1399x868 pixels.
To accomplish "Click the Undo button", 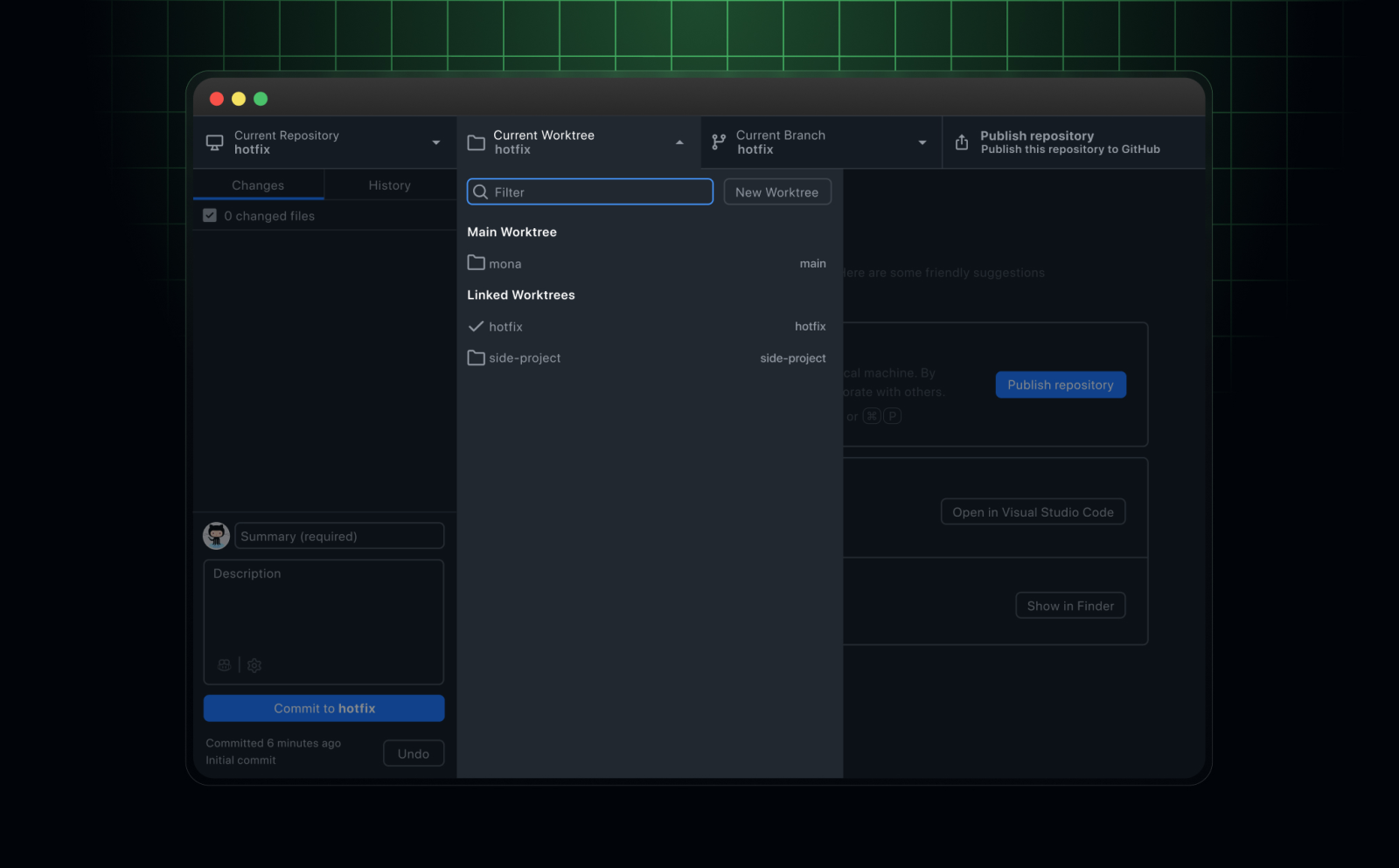I will click(x=414, y=753).
